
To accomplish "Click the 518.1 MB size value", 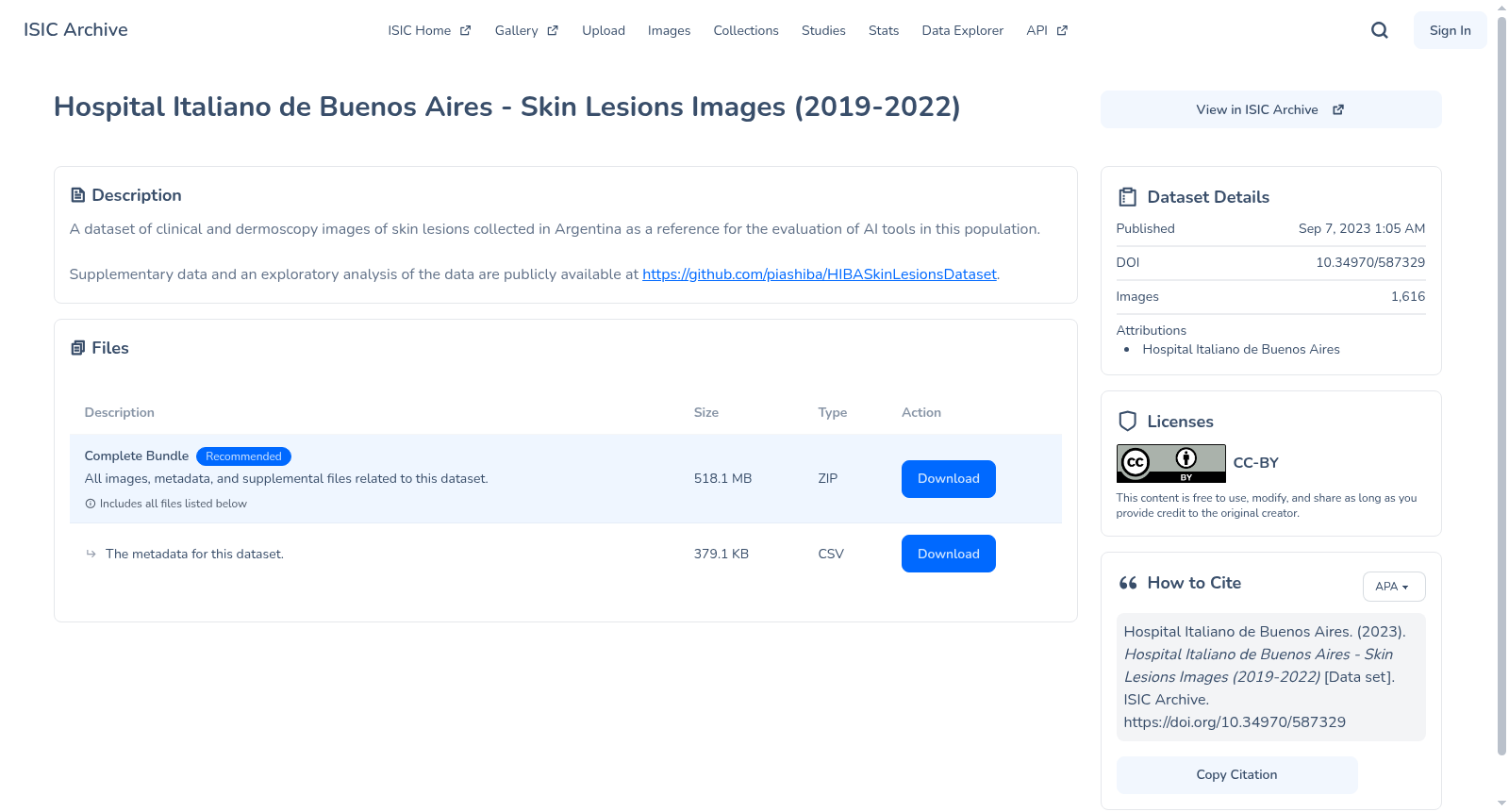I will pyautogui.click(x=723, y=479).
